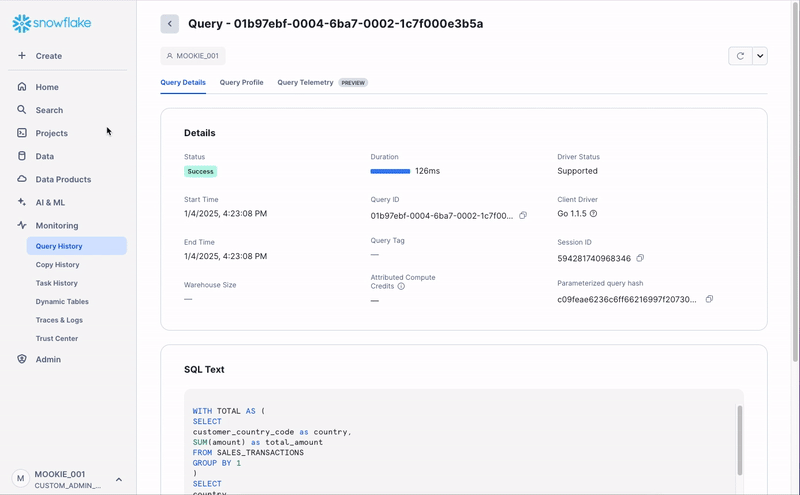The image size is (800, 495).
Task: Open the Admin label
Action: tap(48, 359)
